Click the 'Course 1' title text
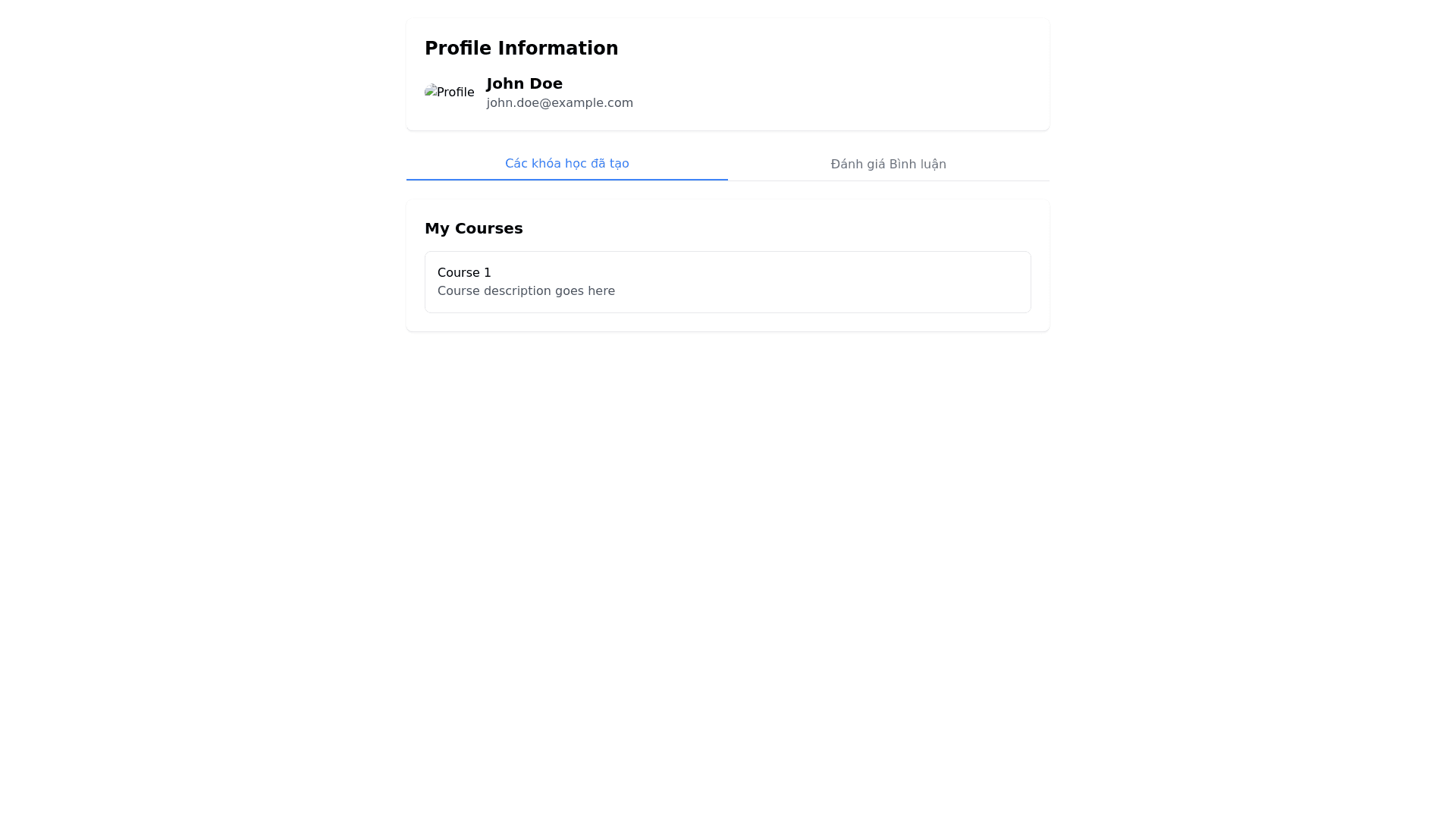 (x=464, y=272)
